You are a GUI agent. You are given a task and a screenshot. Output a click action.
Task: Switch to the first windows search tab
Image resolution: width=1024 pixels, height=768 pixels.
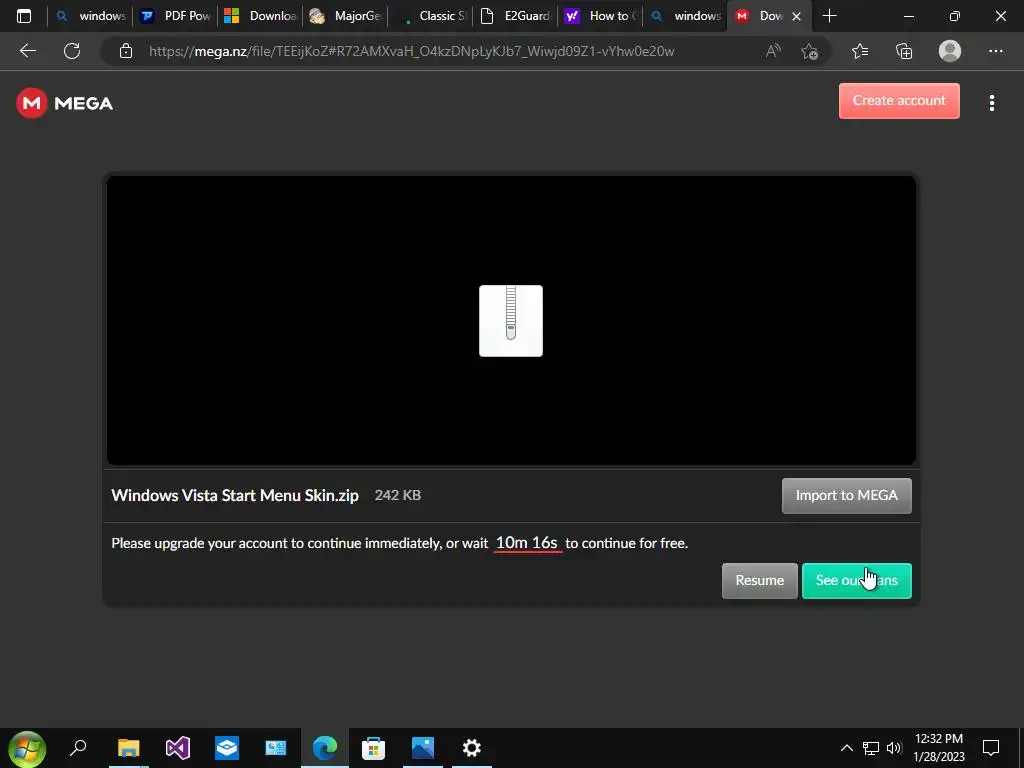tap(91, 16)
